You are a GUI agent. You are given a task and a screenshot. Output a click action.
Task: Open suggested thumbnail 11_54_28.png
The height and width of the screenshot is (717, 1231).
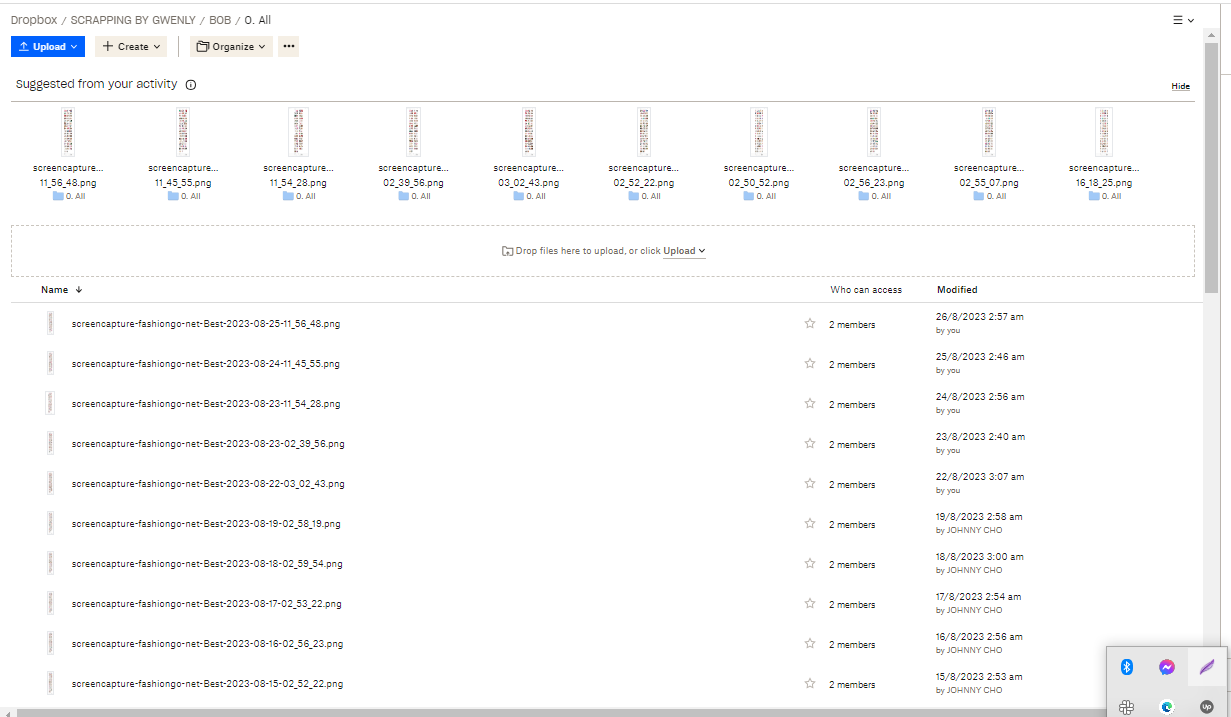[298, 131]
